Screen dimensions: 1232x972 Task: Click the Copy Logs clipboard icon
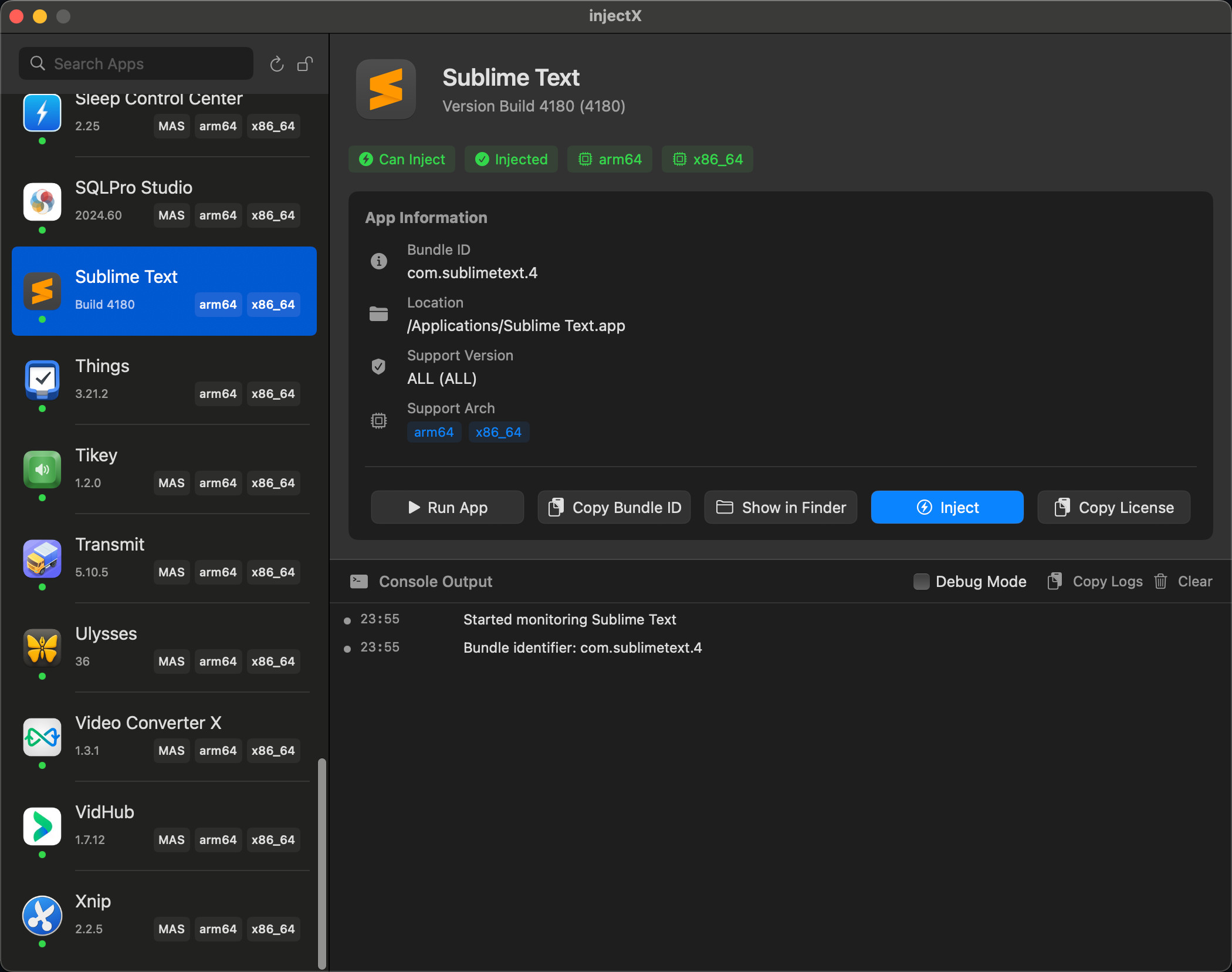(x=1055, y=582)
